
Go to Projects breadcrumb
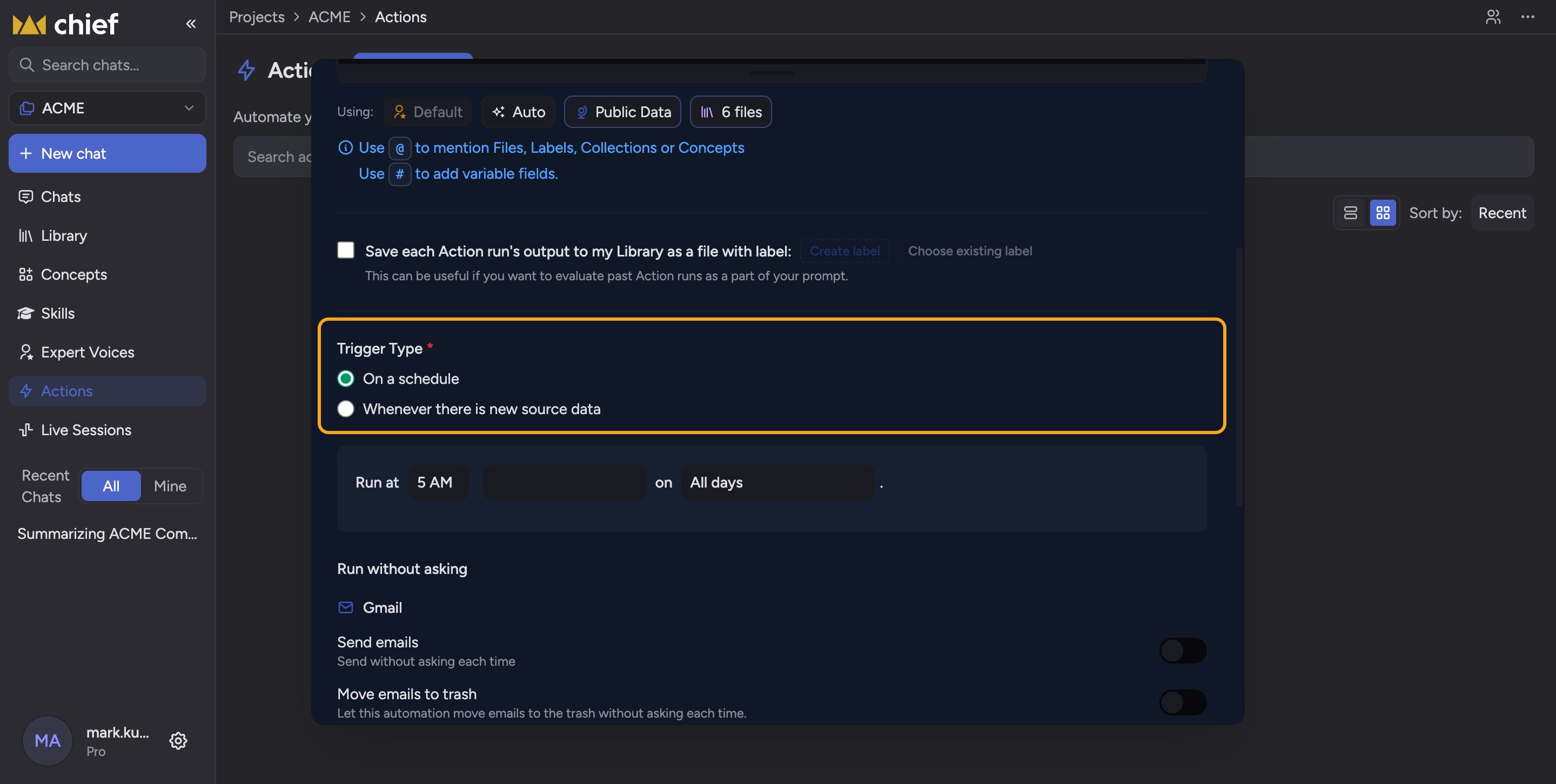[257, 17]
